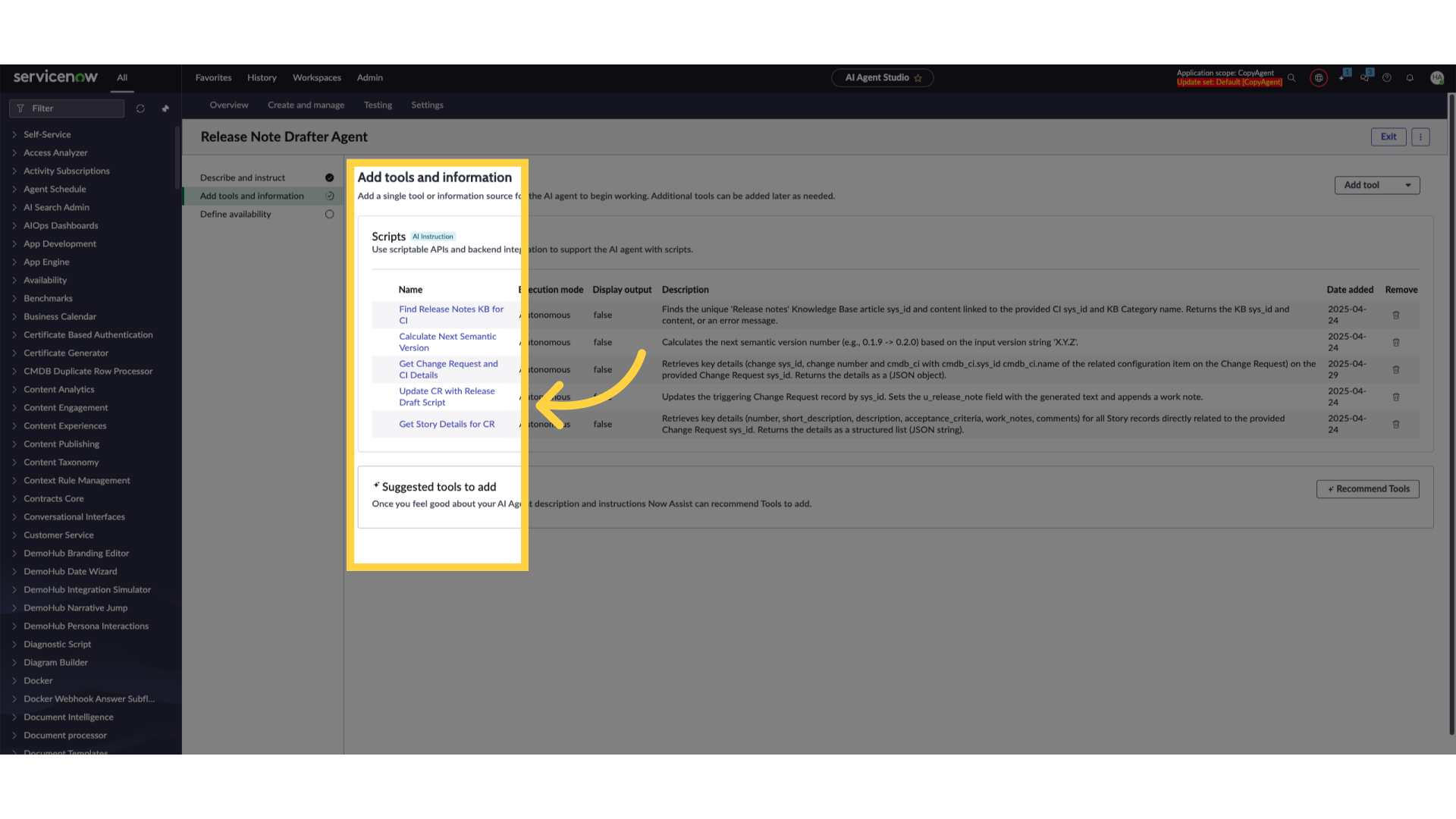
Task: Open Find Release Notes KB for CI link
Action: coord(451,315)
